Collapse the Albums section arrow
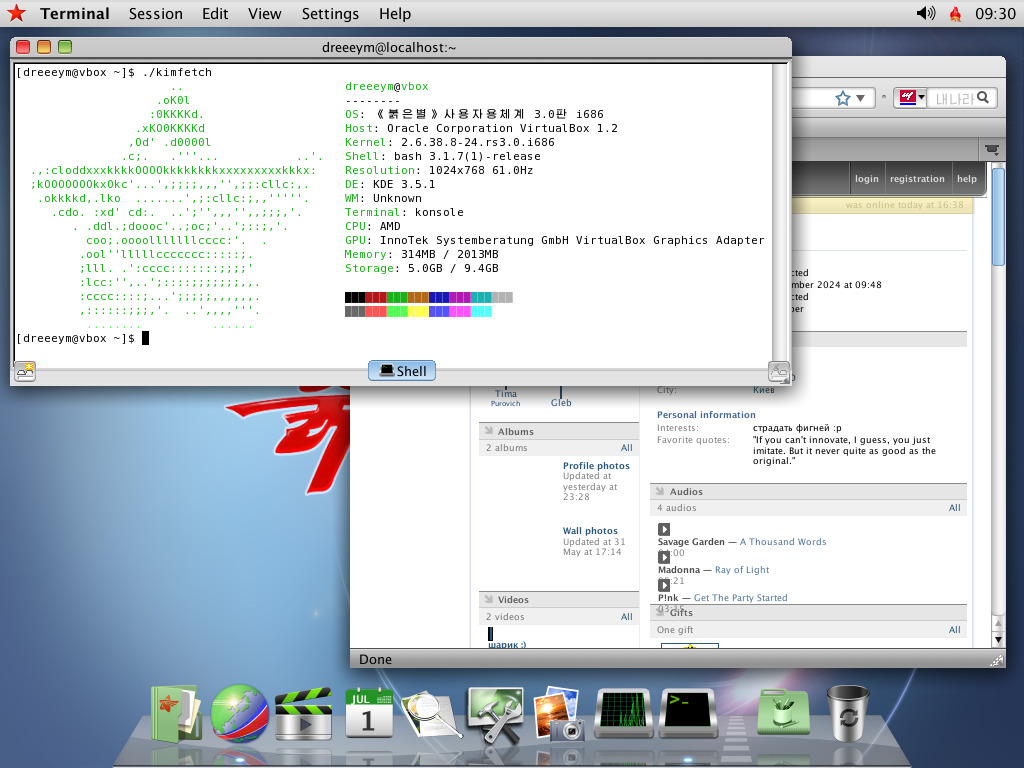The width and height of the screenshot is (1024, 768). [x=488, y=431]
